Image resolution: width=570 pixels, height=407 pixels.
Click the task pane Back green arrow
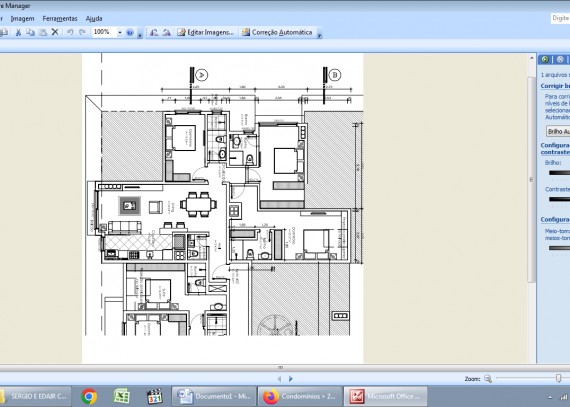[x=545, y=59]
